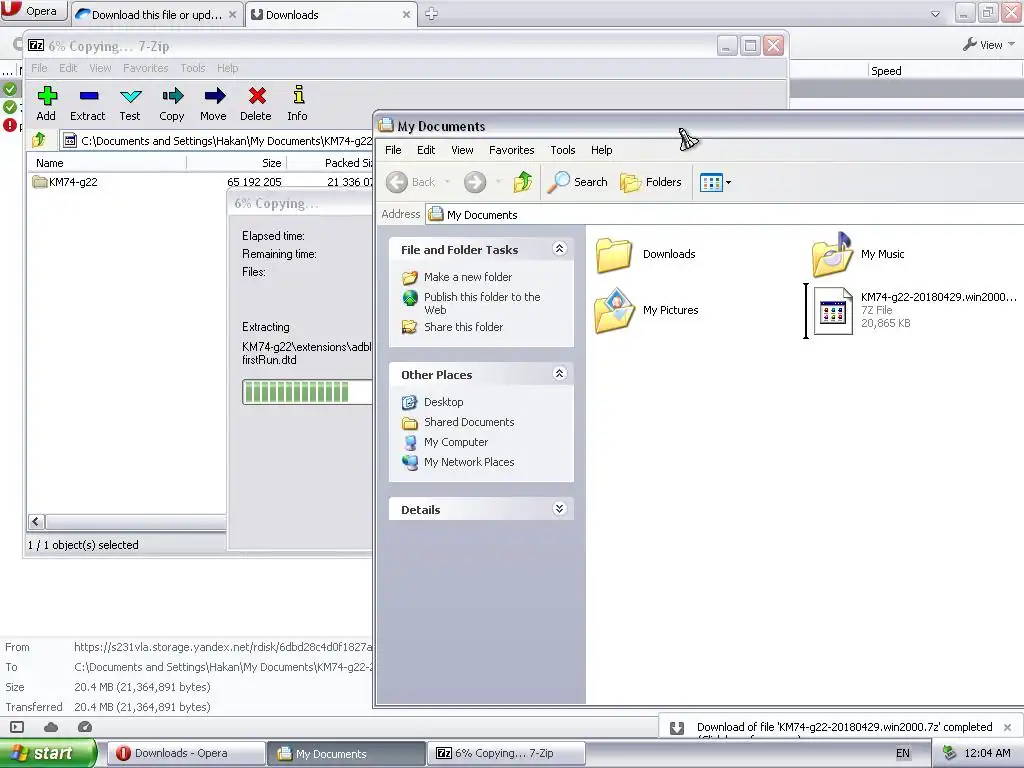Click the Delete icon in 7-Zip toolbar

(x=256, y=103)
